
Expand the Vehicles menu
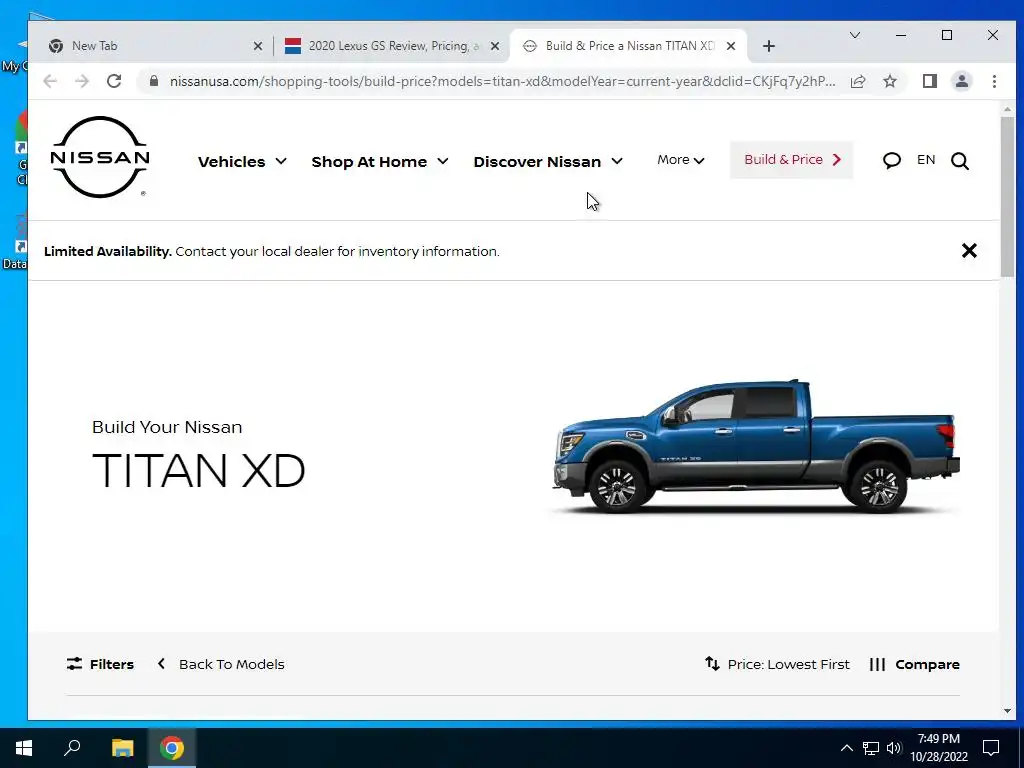(242, 161)
